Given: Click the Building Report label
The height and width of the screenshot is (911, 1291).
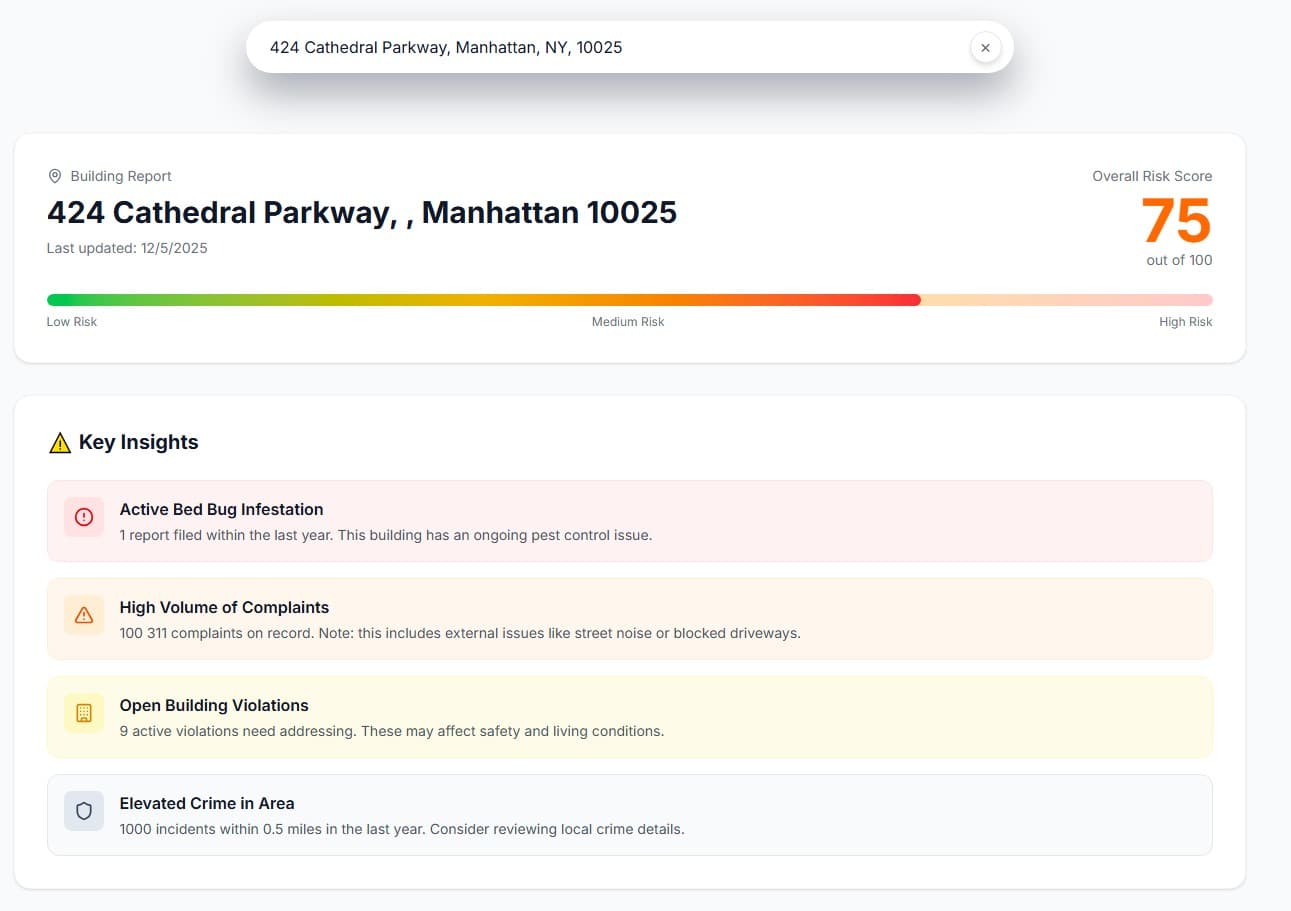Looking at the screenshot, I should 120,175.
